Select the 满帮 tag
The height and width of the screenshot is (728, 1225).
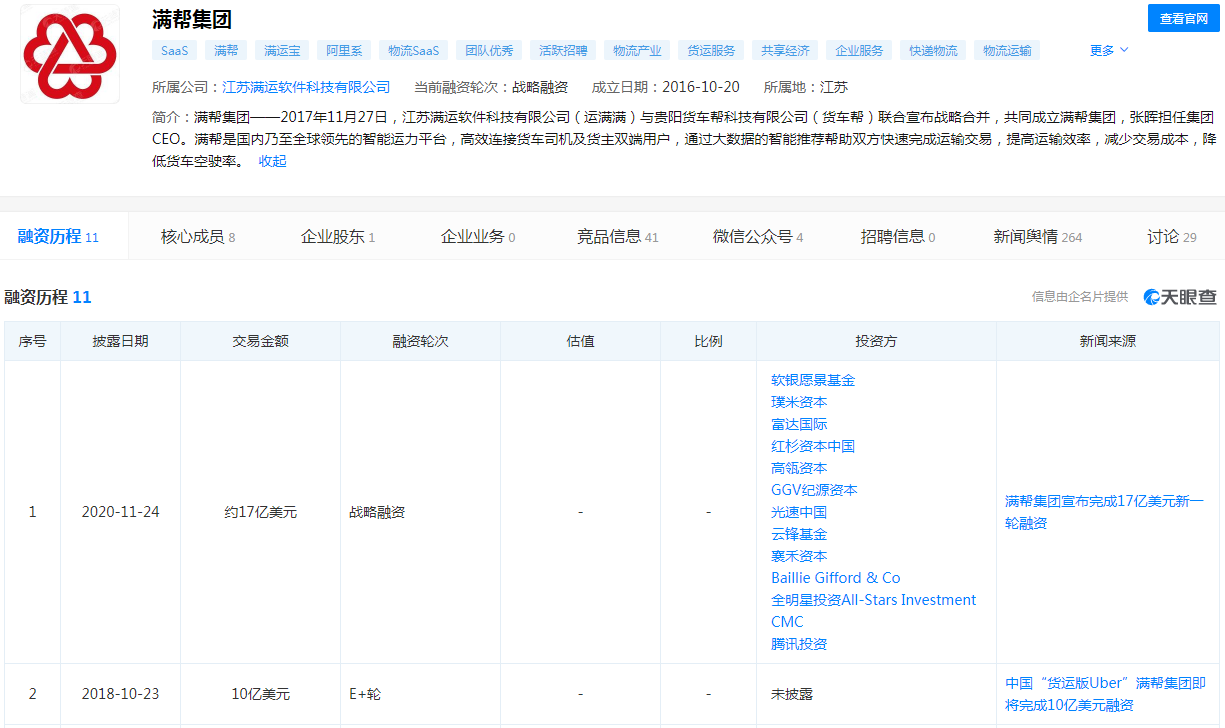(x=226, y=50)
